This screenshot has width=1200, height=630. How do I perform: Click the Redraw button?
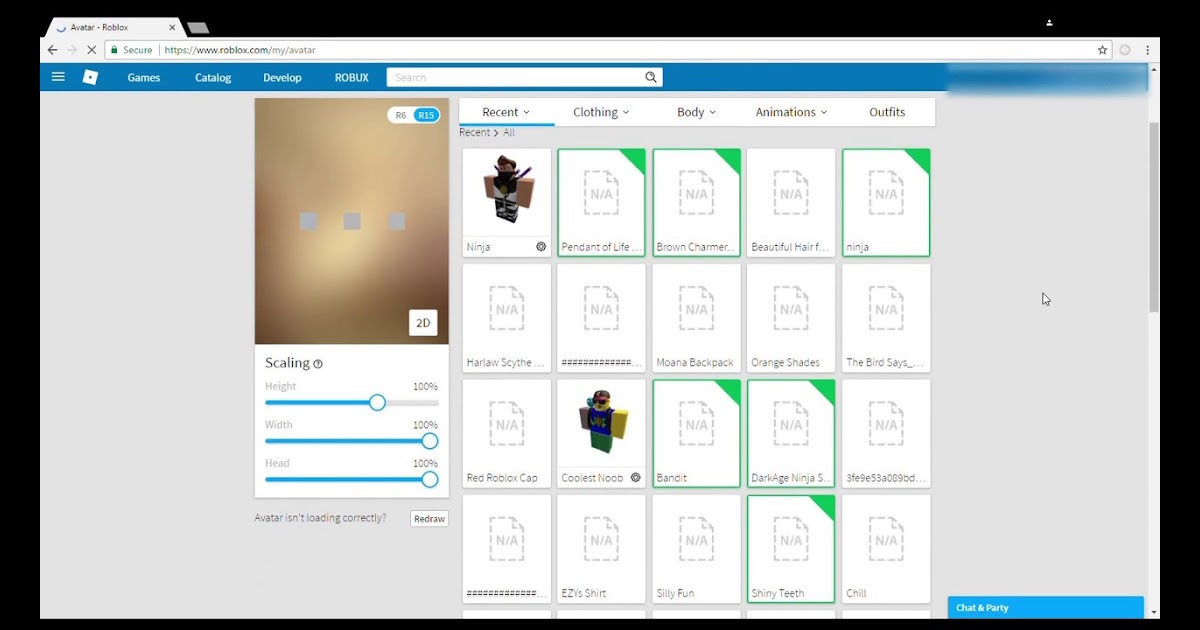429,519
